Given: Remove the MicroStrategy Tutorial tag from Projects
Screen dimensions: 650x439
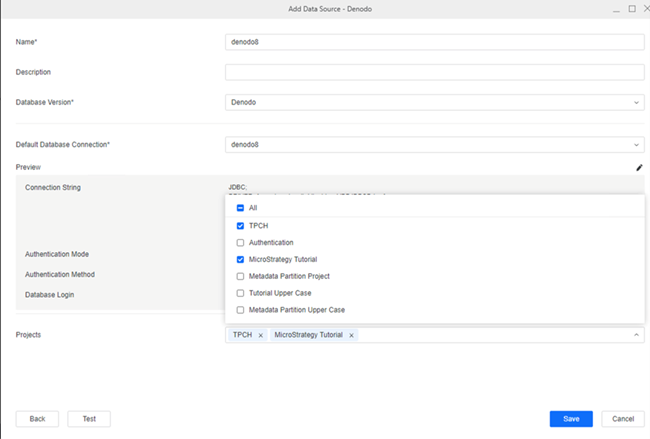Looking at the screenshot, I should pos(351,335).
